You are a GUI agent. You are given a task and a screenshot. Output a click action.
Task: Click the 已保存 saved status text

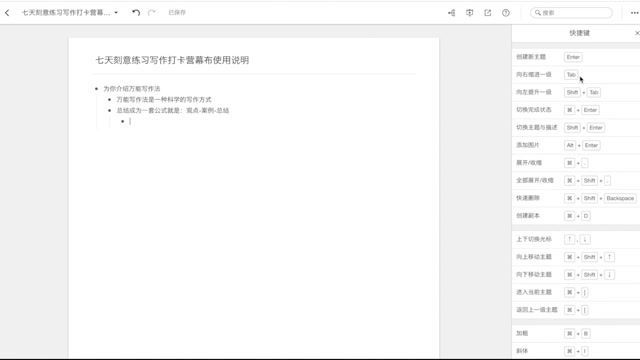click(x=177, y=13)
